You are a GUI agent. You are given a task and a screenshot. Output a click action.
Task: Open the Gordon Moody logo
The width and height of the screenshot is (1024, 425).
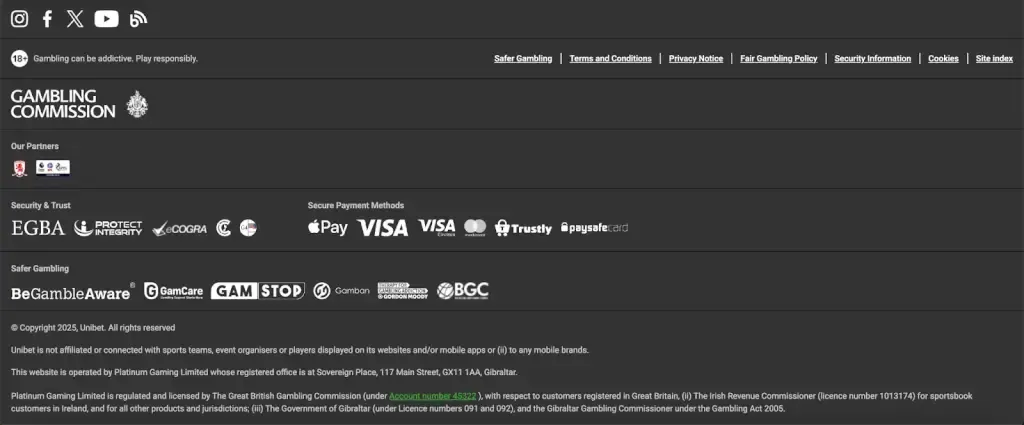(x=402, y=291)
